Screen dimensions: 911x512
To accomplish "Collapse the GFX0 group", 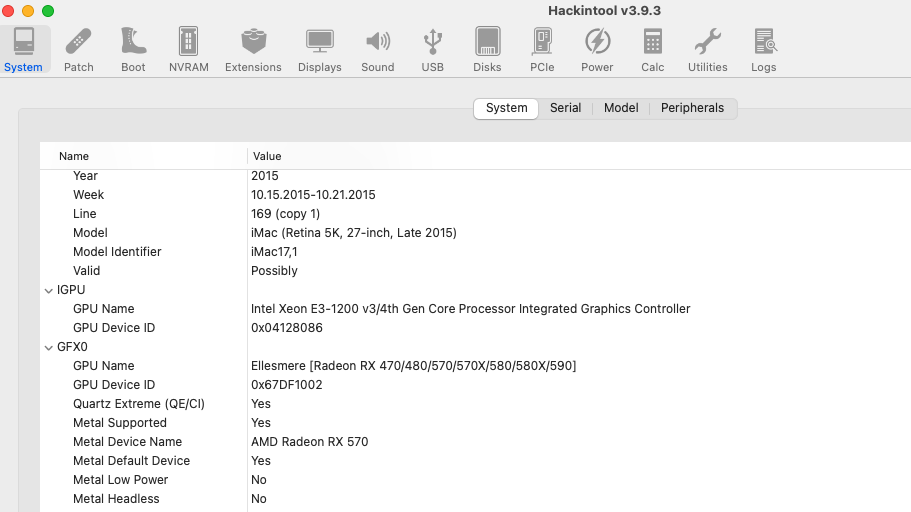I will (49, 348).
